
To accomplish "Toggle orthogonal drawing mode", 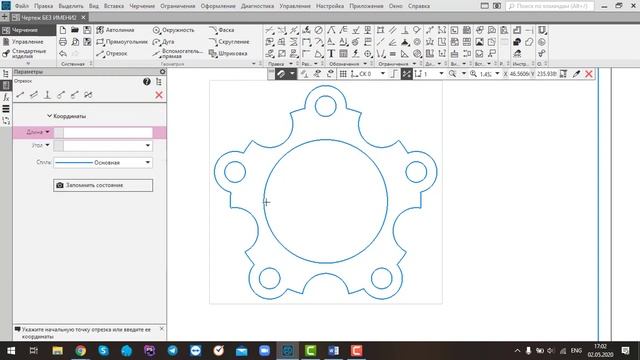I will click(x=394, y=74).
